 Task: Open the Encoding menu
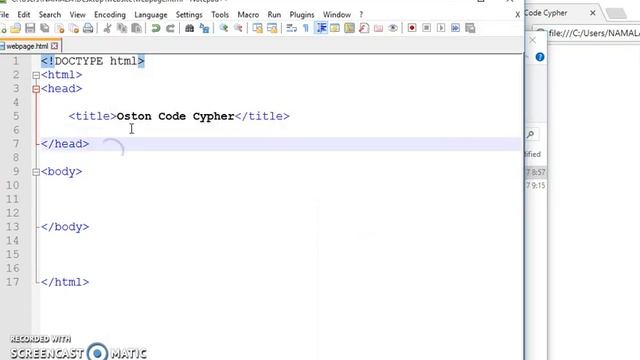point(110,15)
